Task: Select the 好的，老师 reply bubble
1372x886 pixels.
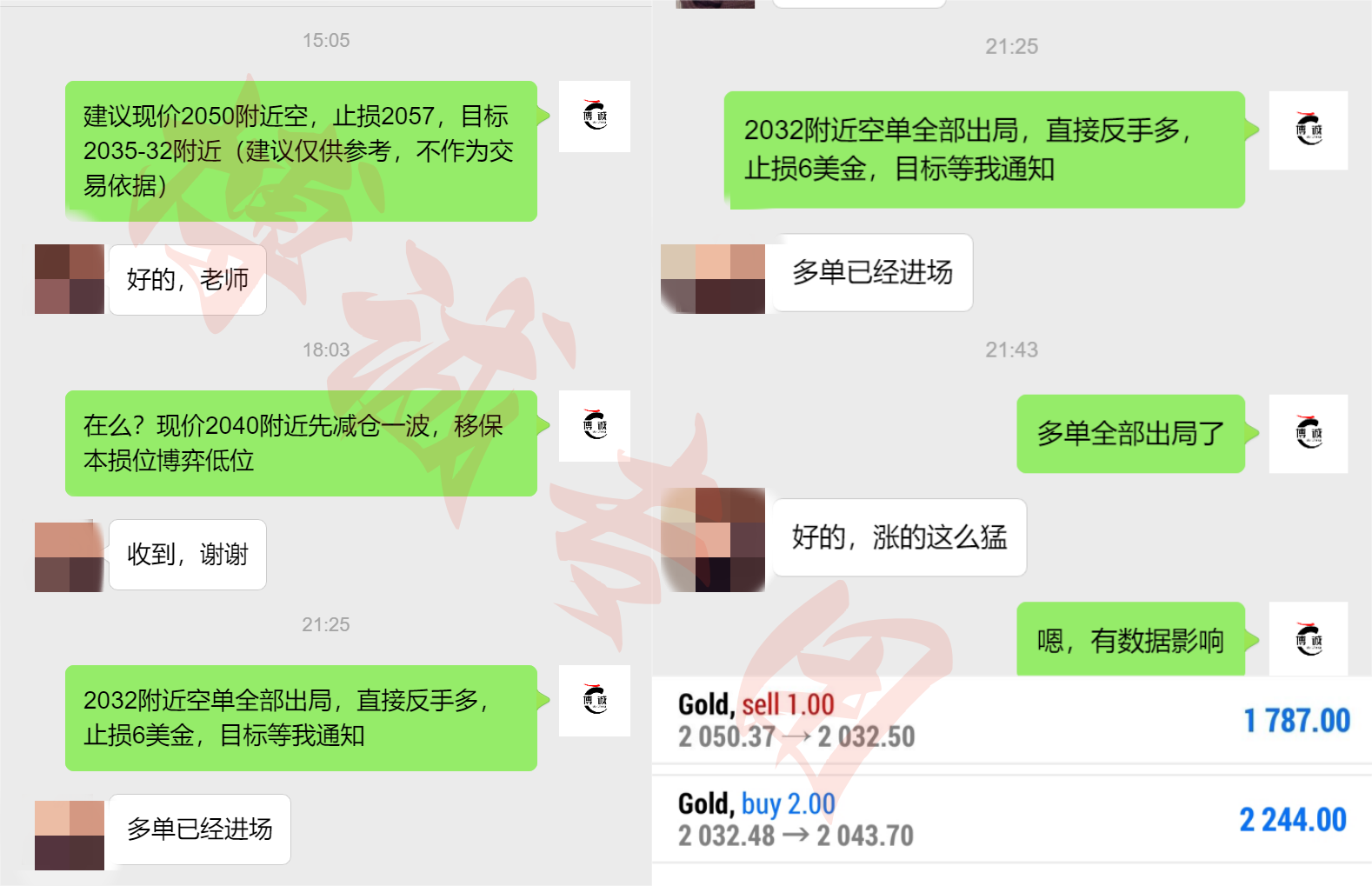Action: pyautogui.click(x=188, y=280)
